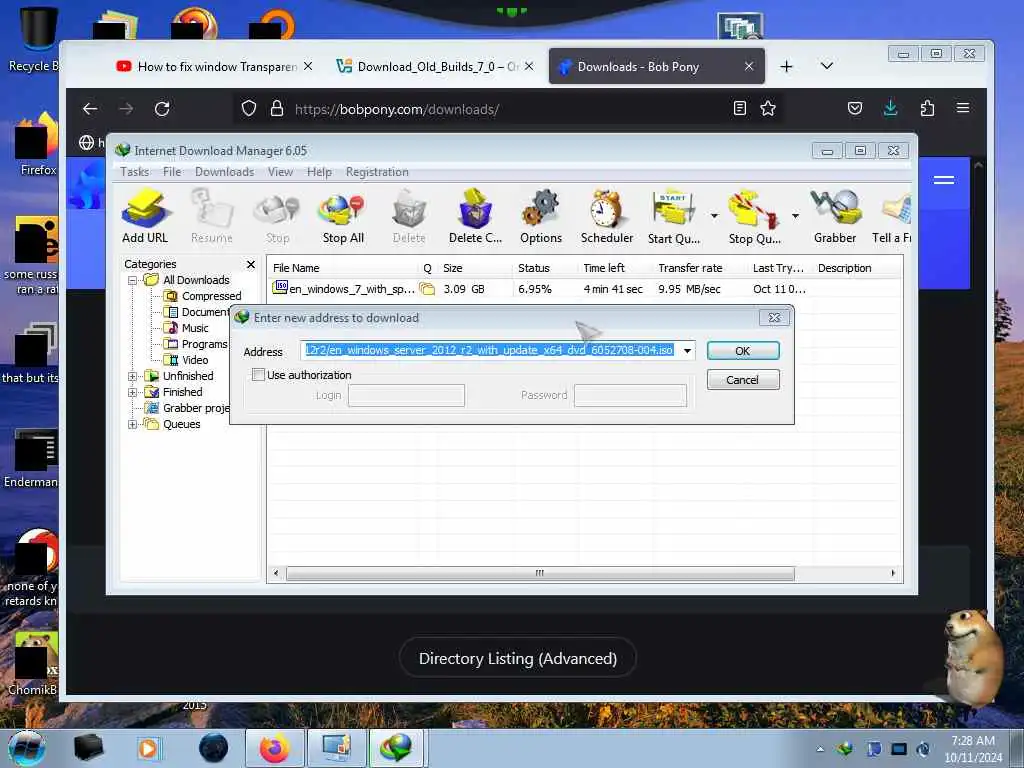Image resolution: width=1024 pixels, height=768 pixels.
Task: Click the Directory Listing (Advanced) button
Action: coord(518,658)
